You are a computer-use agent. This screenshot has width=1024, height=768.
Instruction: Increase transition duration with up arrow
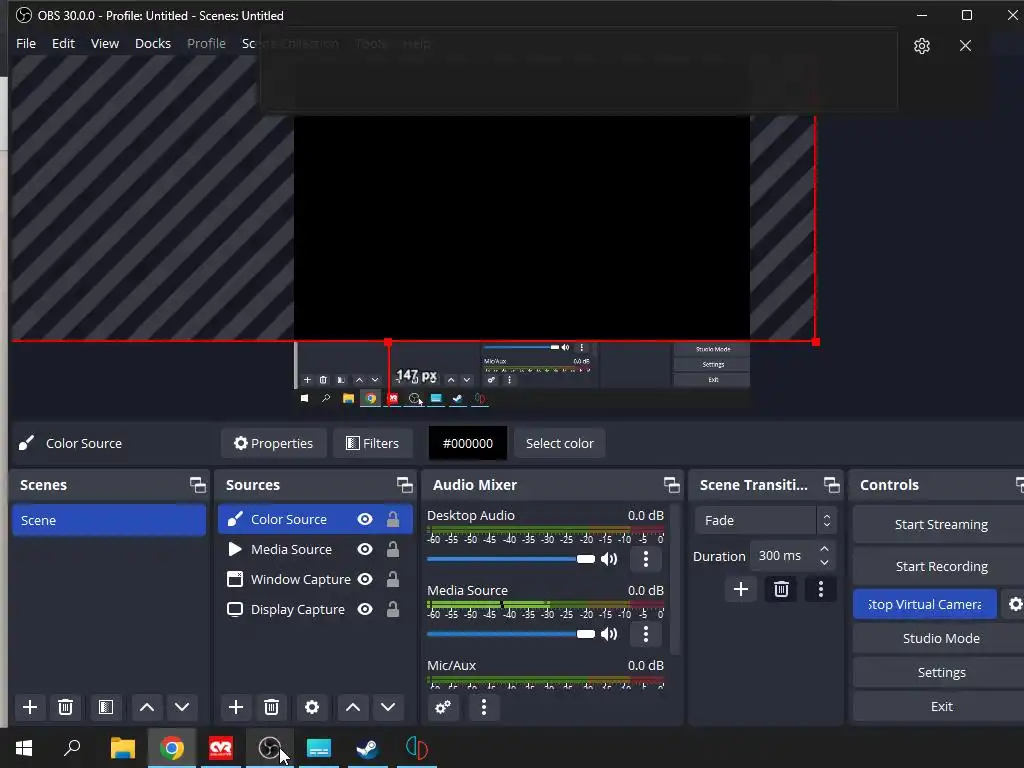[x=824, y=549]
